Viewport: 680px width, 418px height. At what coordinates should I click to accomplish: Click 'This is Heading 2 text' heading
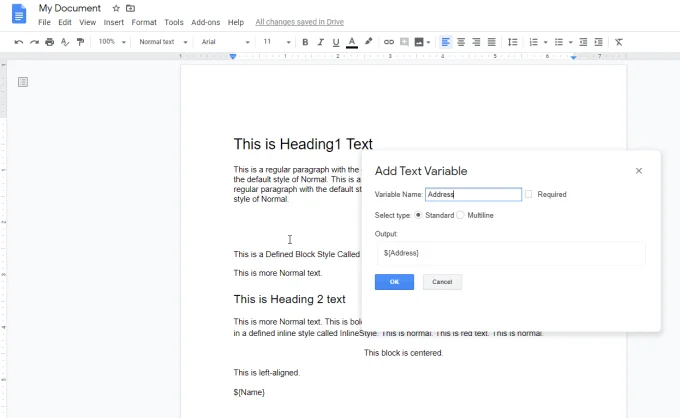coord(289,299)
